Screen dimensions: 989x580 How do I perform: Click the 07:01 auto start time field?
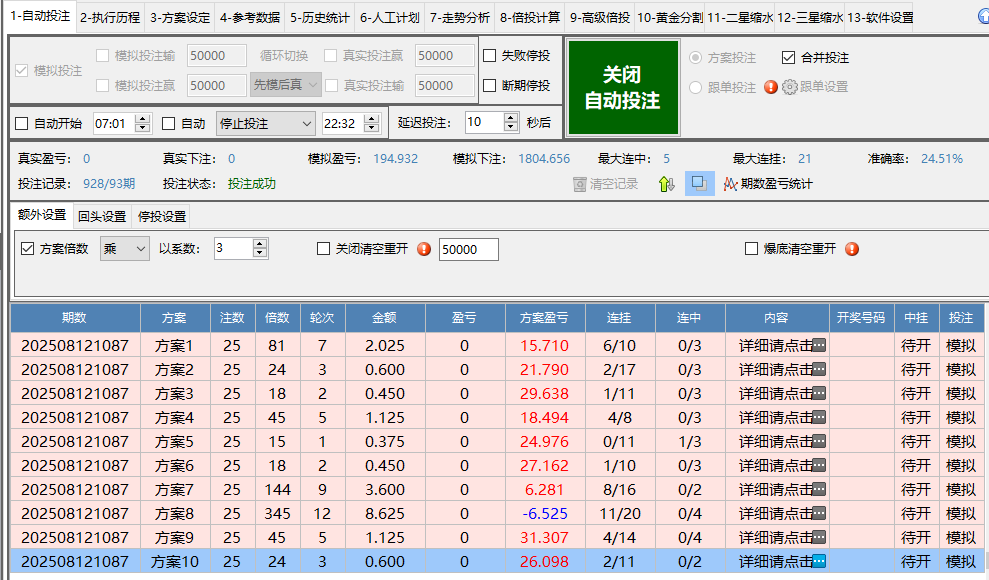[114, 124]
